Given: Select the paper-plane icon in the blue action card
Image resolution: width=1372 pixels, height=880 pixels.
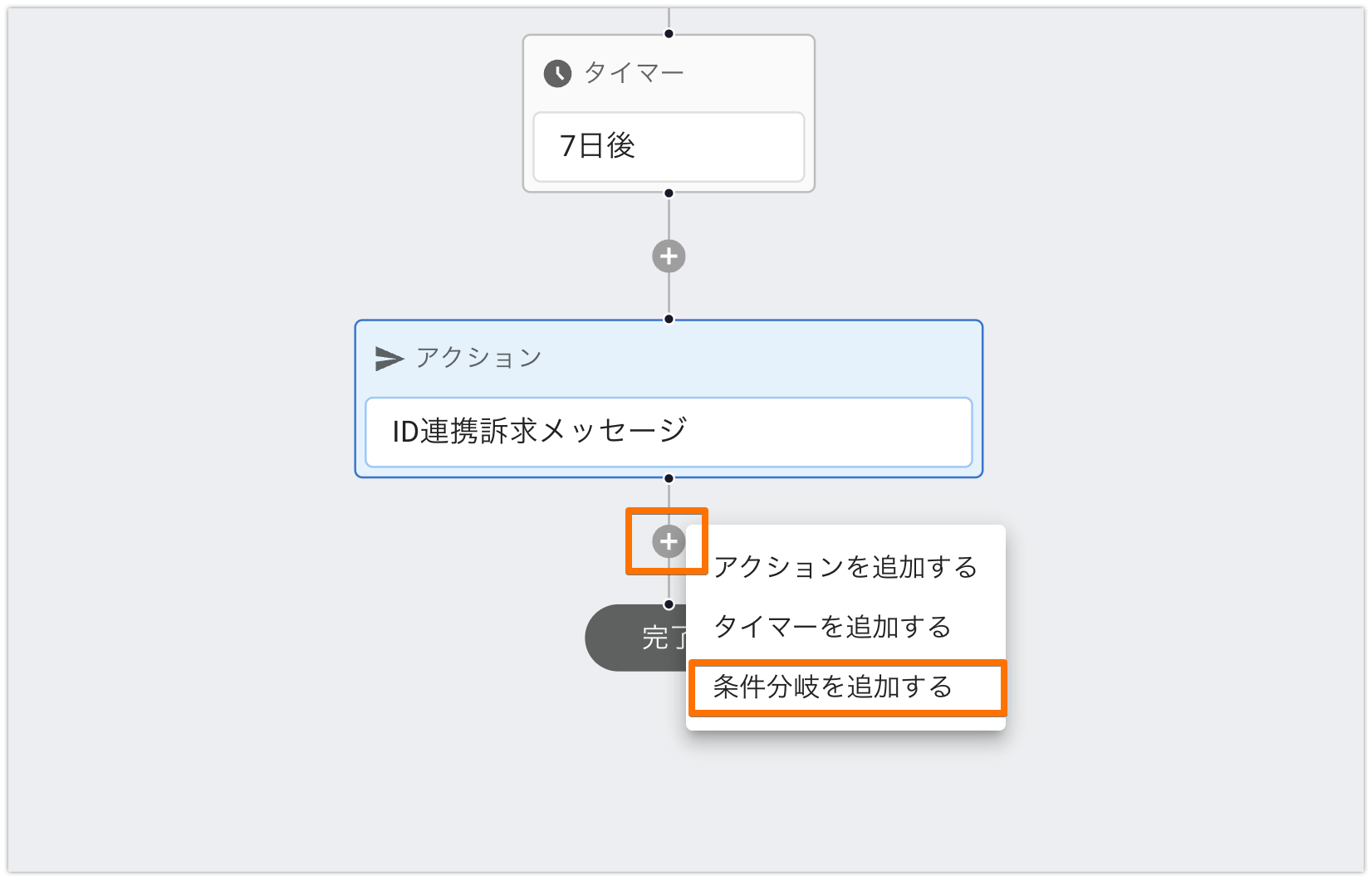Looking at the screenshot, I should (387, 358).
